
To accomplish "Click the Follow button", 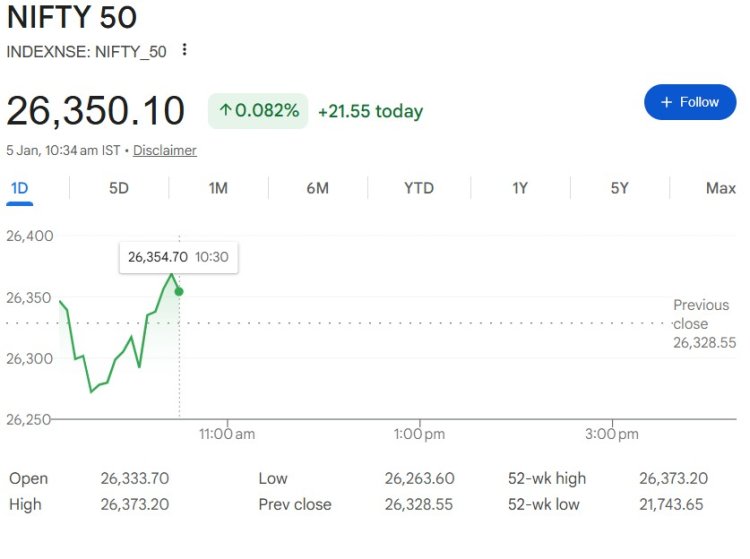I will coord(690,102).
